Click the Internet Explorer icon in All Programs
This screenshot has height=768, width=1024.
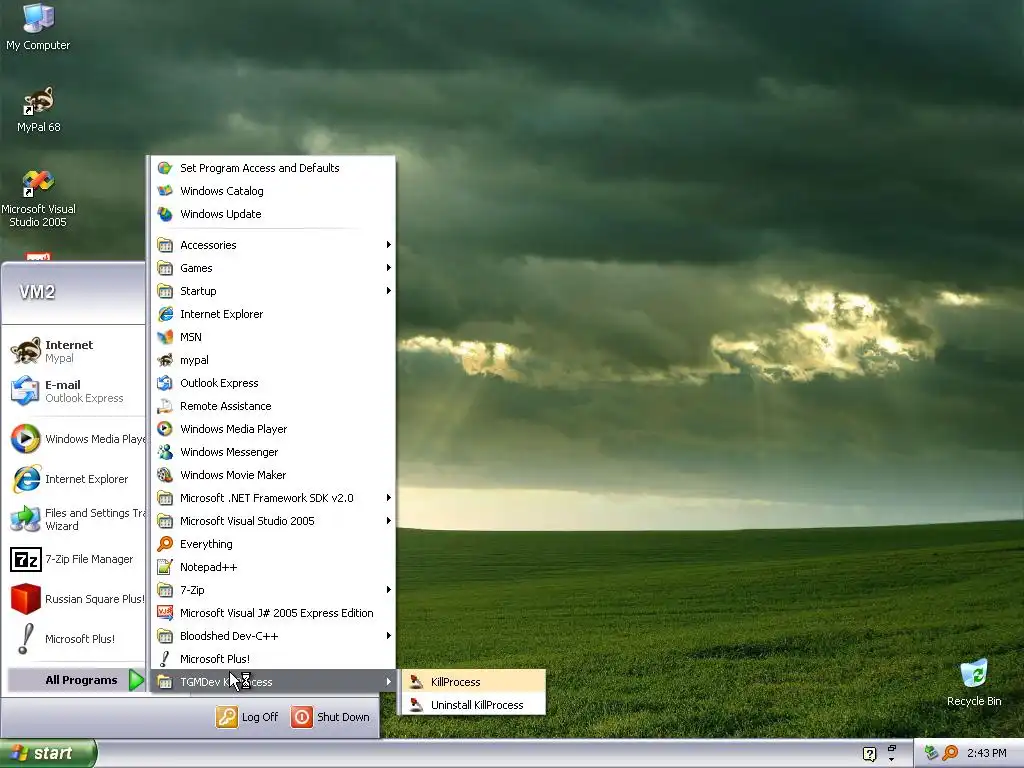coord(165,313)
